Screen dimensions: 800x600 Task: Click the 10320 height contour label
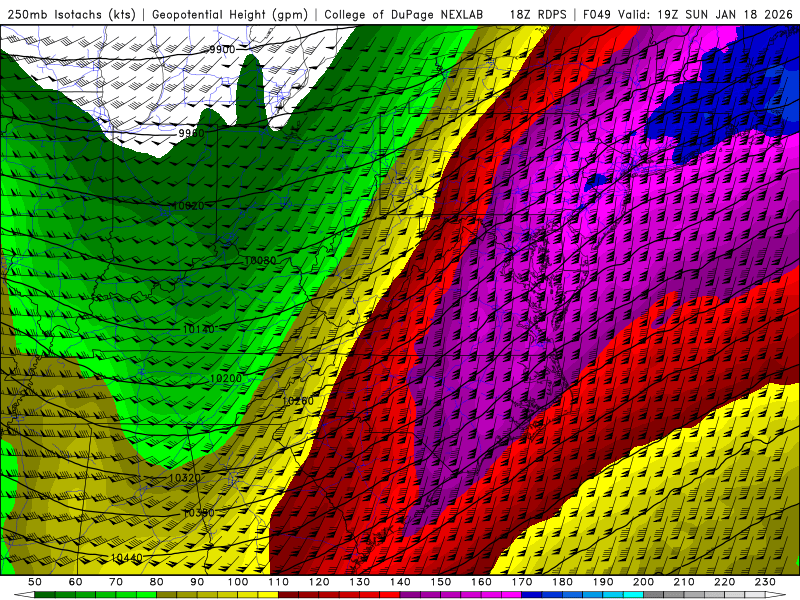185,478
